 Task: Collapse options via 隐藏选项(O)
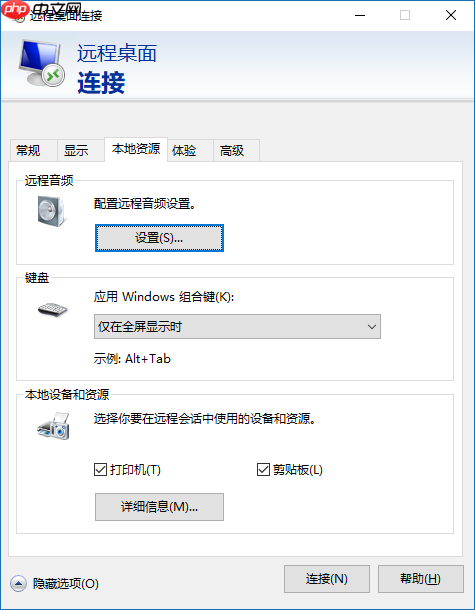tap(65, 584)
